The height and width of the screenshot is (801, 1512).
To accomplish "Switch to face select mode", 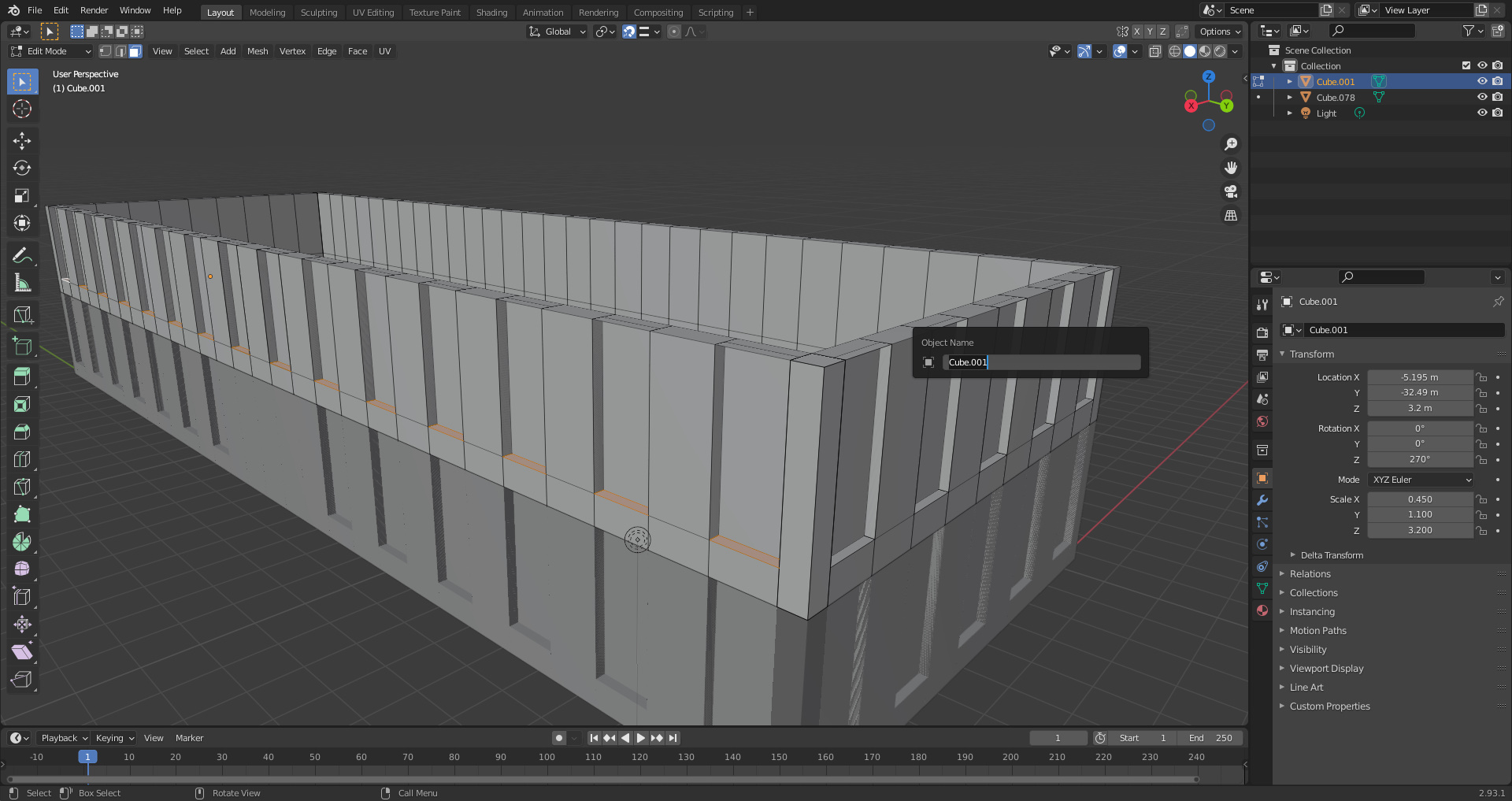I will tap(135, 51).
